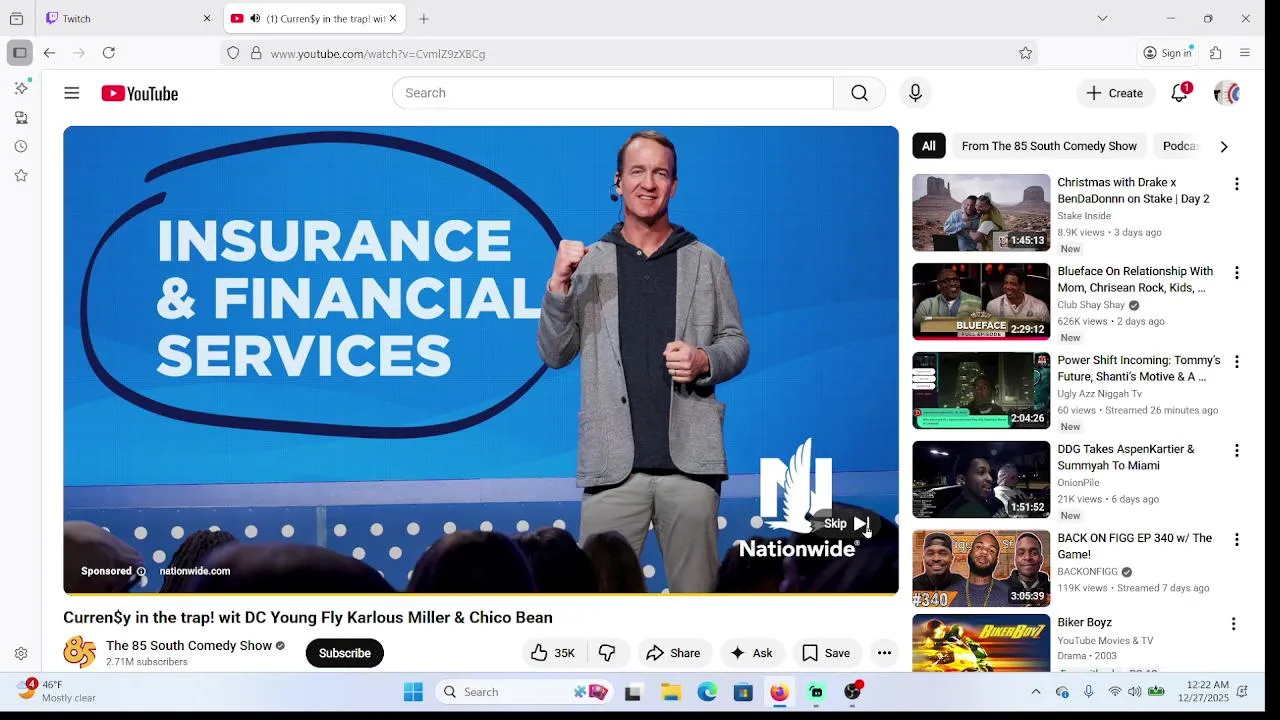Open the browser application menu

[x=1245, y=53]
